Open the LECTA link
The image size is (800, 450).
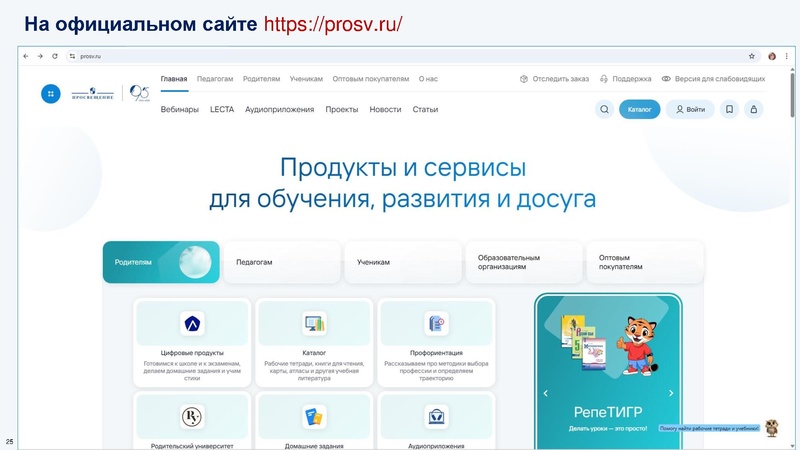tap(222, 109)
